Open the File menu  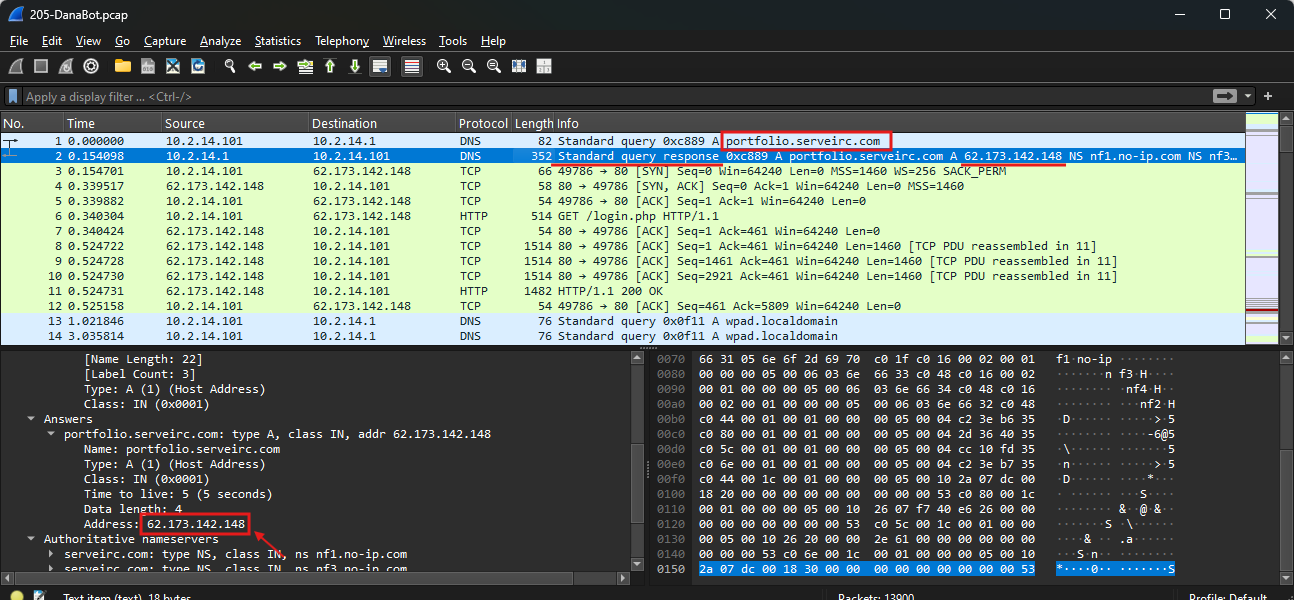coord(19,41)
